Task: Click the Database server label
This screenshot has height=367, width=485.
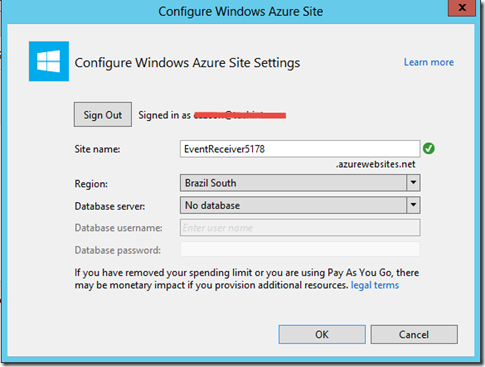Action: pyautogui.click(x=110, y=206)
